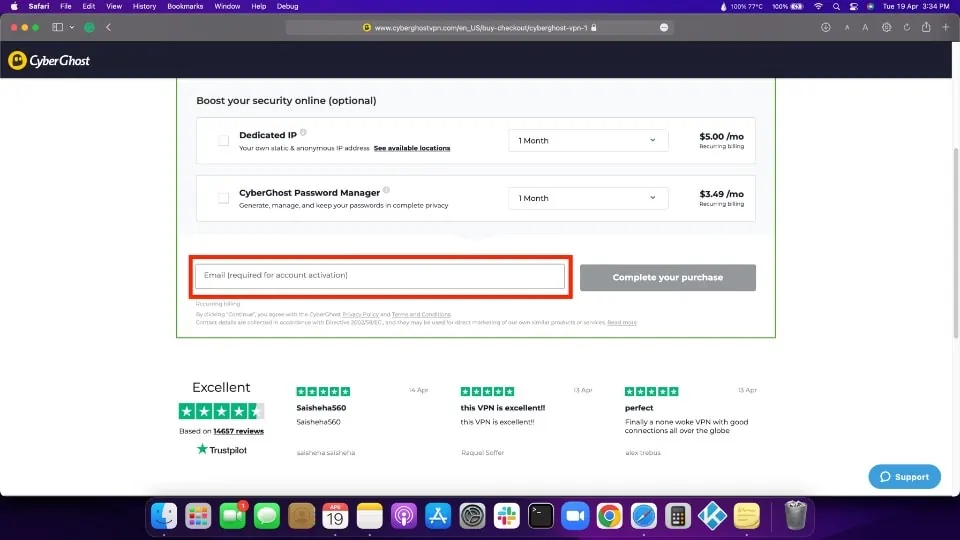Open Safari downloads list
Screen dimensions: 960x540
coord(826,27)
